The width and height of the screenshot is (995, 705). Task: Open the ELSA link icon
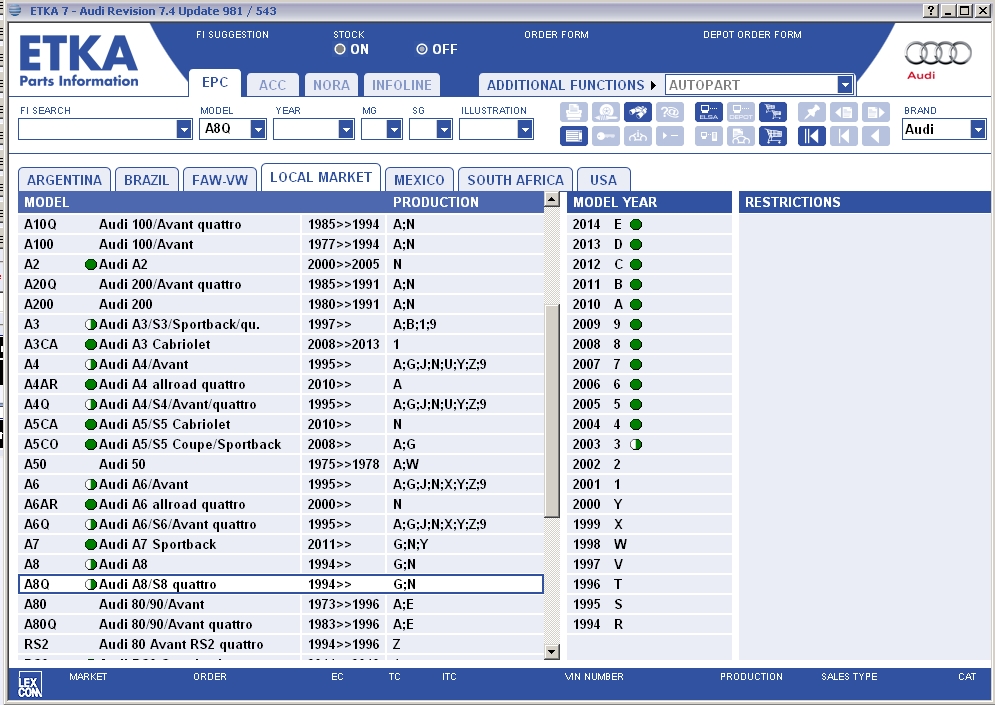coord(709,112)
